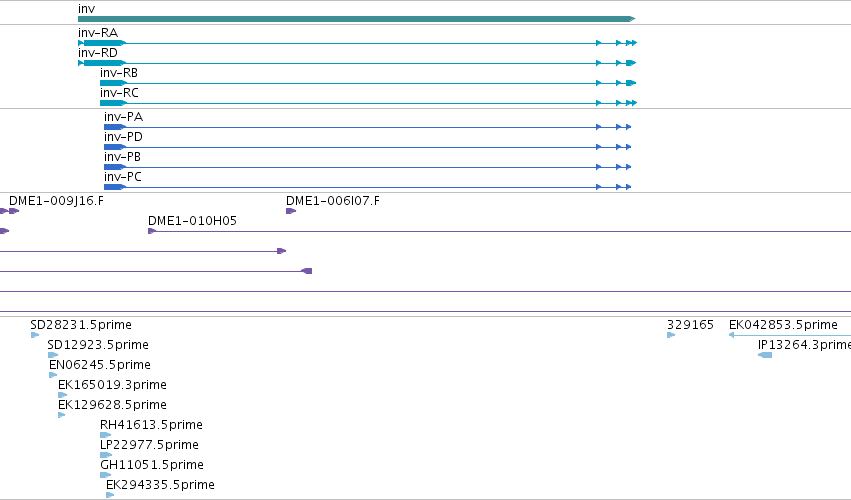Select the GH11051.5prime EST label
This screenshot has height=500, width=851.
152,465
